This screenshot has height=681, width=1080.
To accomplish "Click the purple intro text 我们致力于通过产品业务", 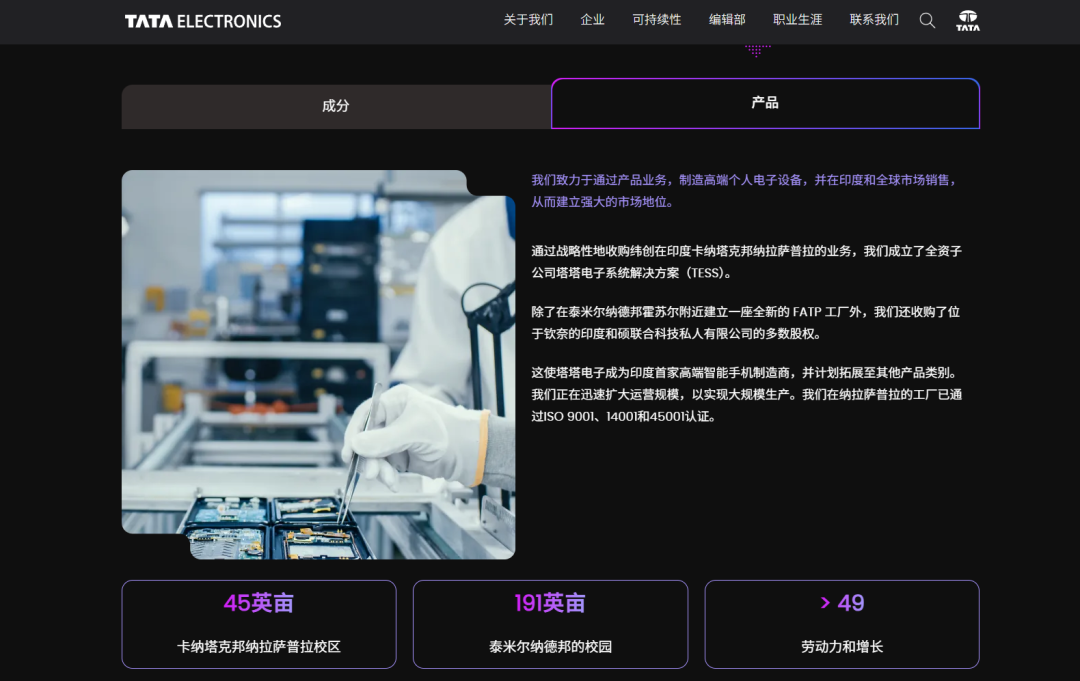I will [x=745, y=191].
